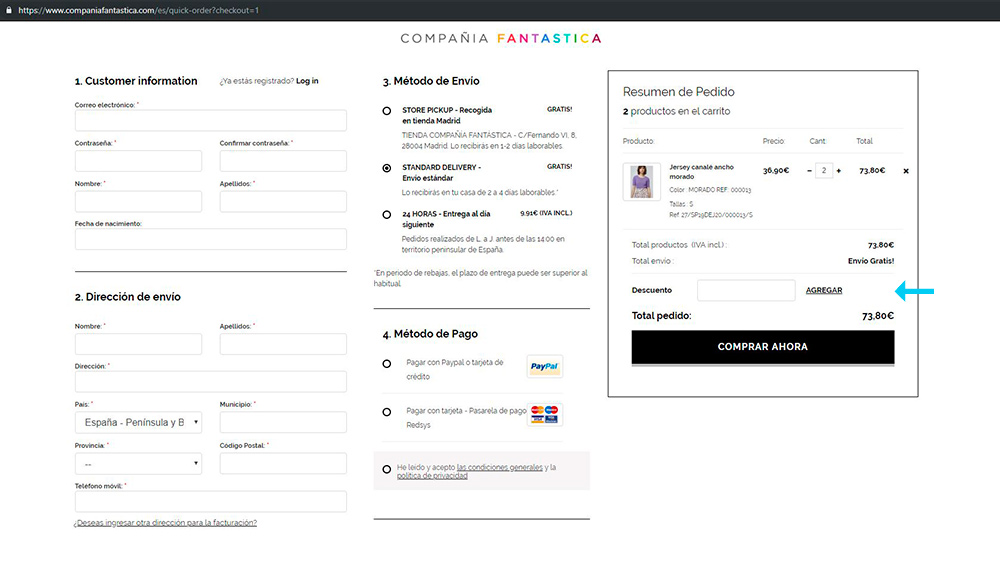This screenshot has height=585, width=1000.
Task: Accept the general conditions and privacy policy
Action: [x=386, y=469]
